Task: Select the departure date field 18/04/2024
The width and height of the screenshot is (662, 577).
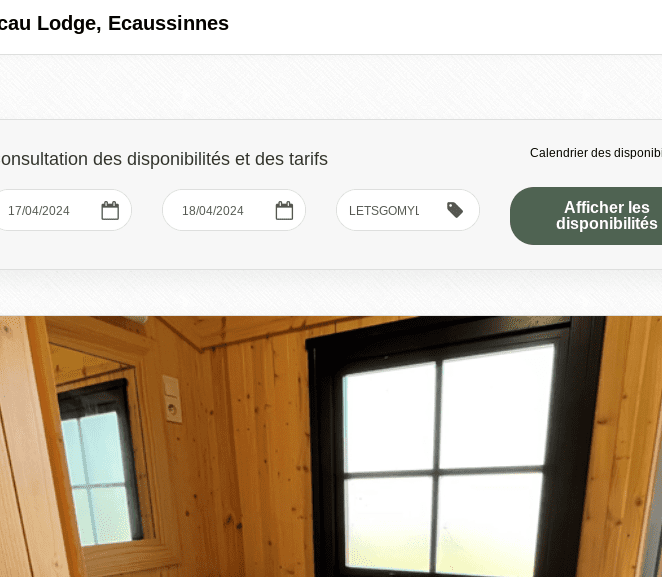Action: point(234,210)
